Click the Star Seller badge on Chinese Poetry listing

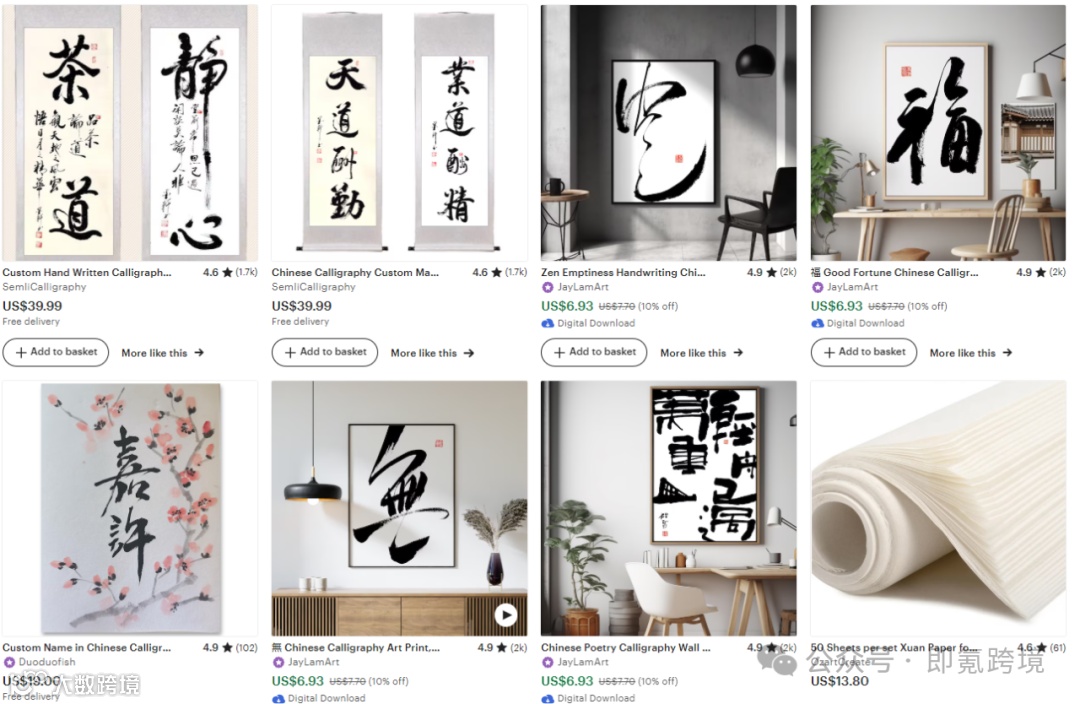pos(548,662)
